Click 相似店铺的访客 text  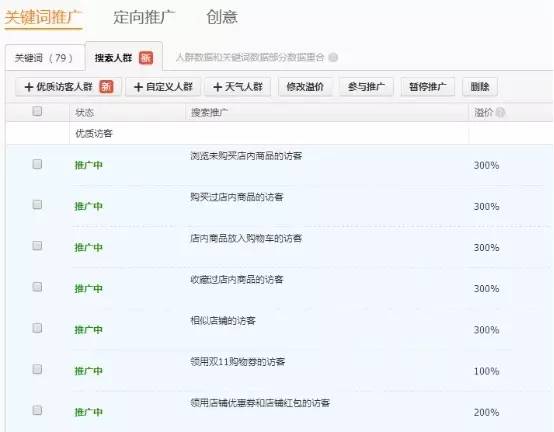pos(223,321)
